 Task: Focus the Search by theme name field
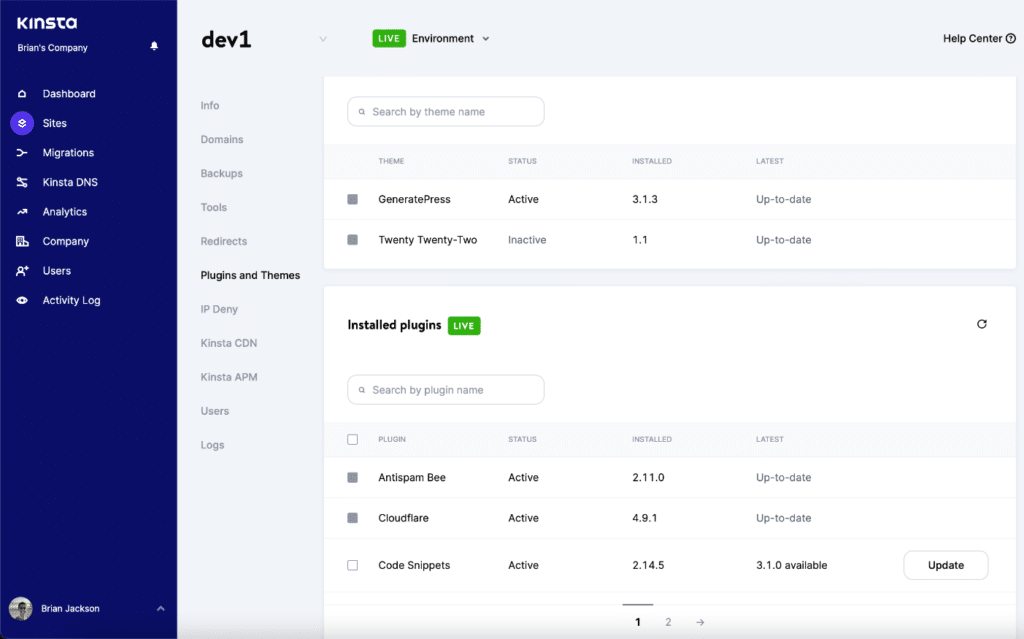coord(446,112)
